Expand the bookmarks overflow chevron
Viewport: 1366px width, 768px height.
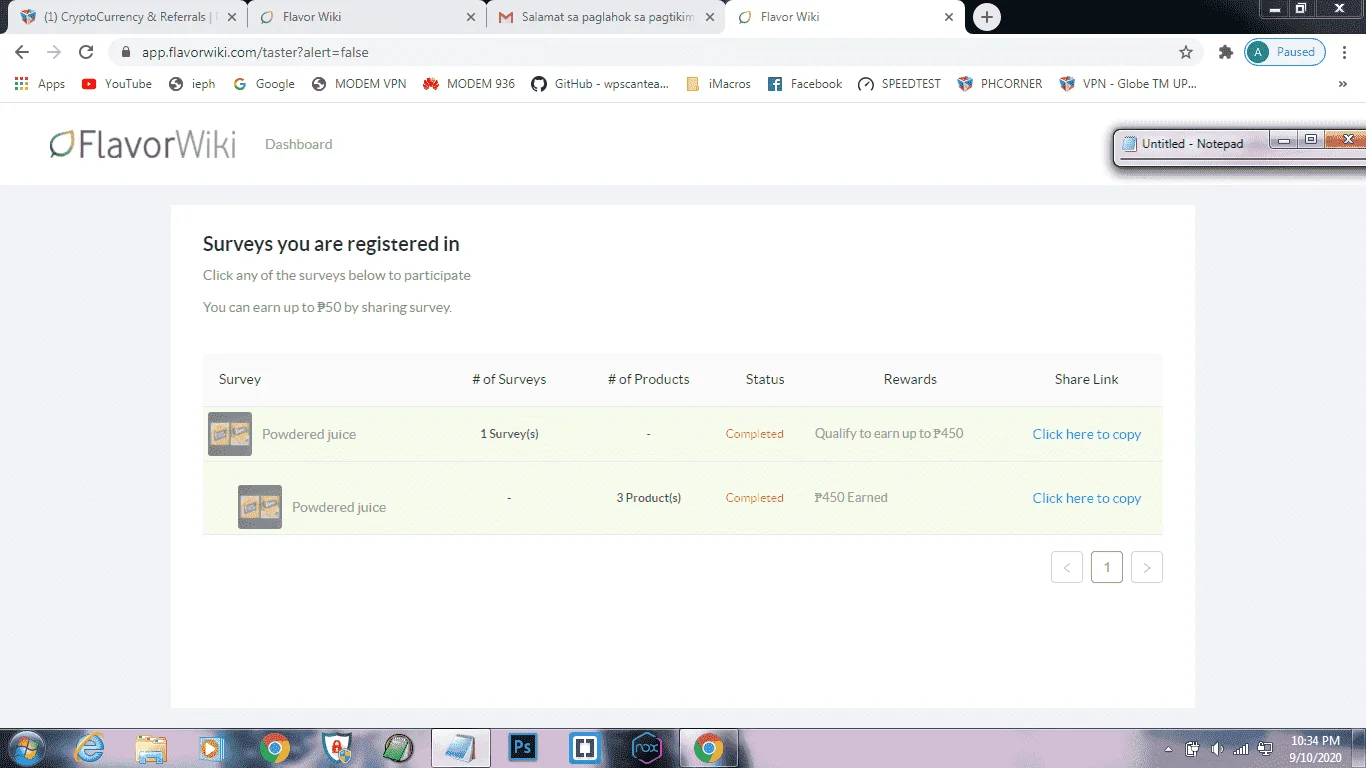pos(1343,84)
